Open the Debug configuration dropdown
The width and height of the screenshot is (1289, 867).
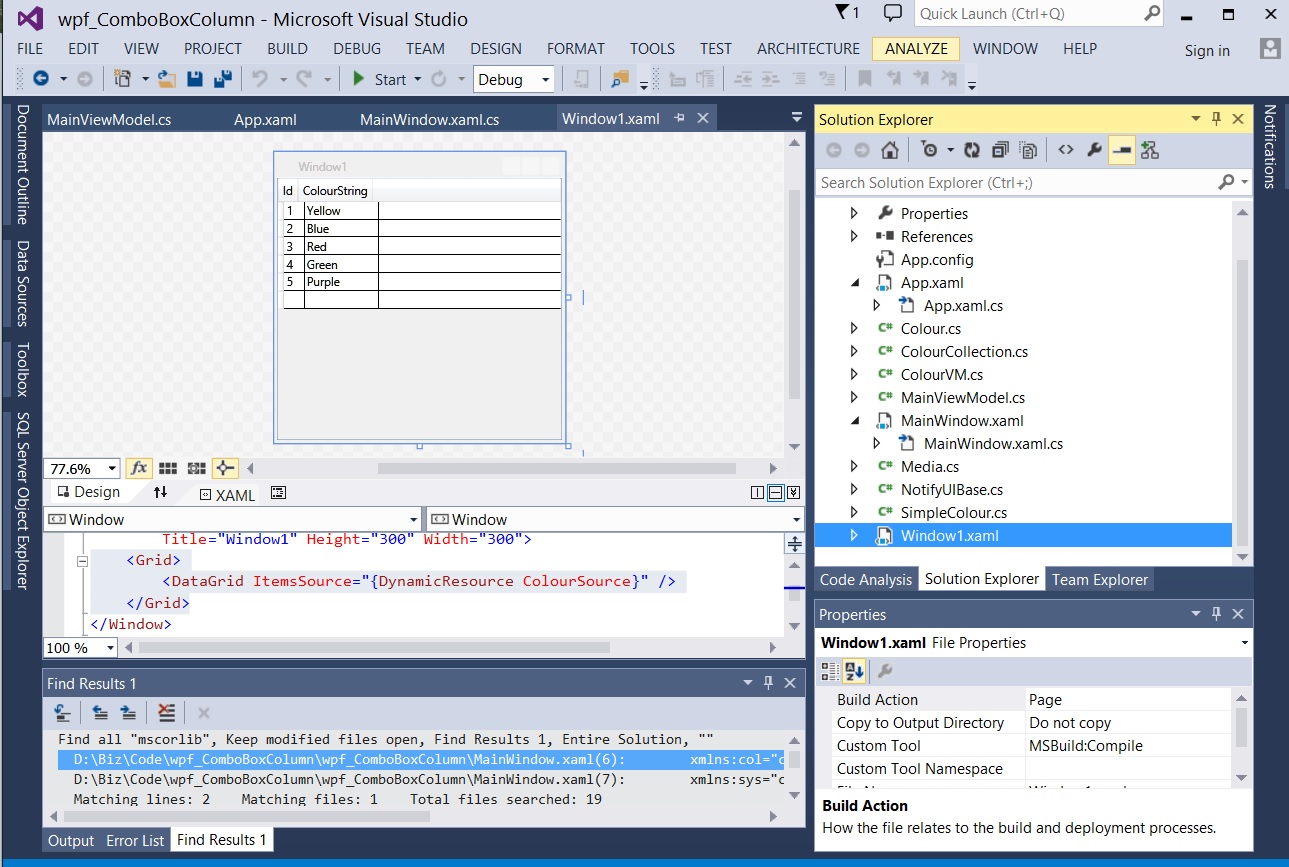pos(545,80)
